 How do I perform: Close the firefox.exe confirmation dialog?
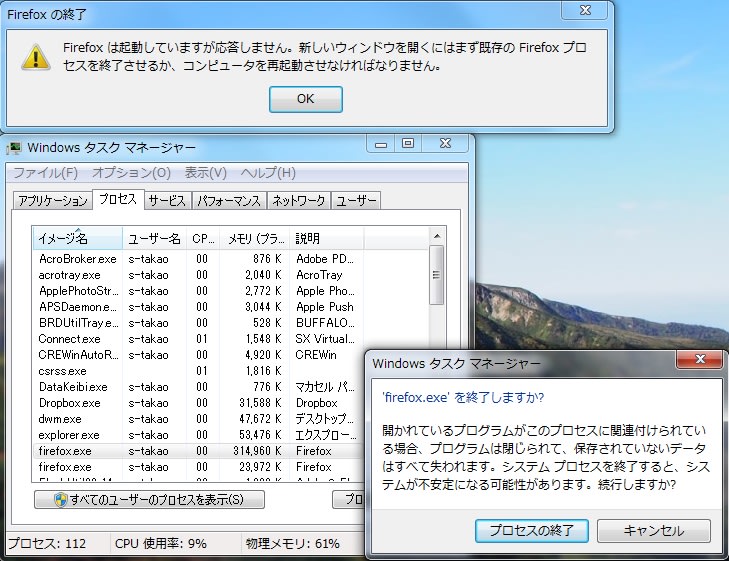tap(700, 359)
